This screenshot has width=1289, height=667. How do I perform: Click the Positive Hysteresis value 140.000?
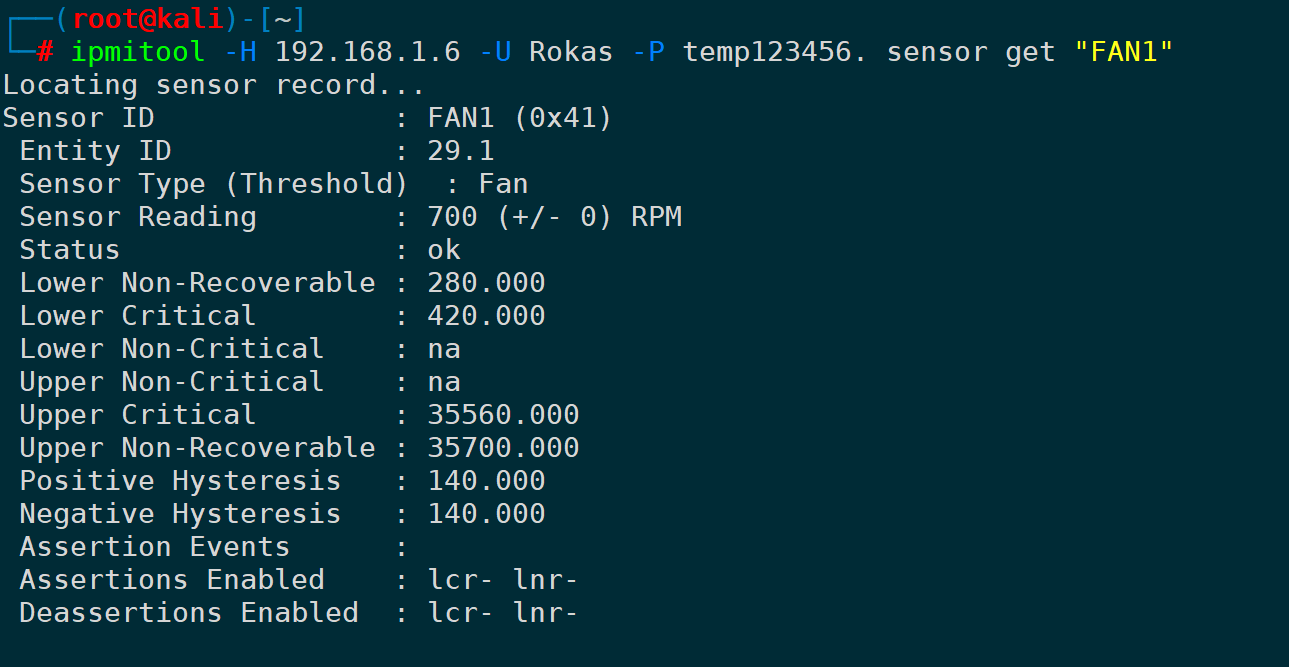pyautogui.click(x=486, y=481)
